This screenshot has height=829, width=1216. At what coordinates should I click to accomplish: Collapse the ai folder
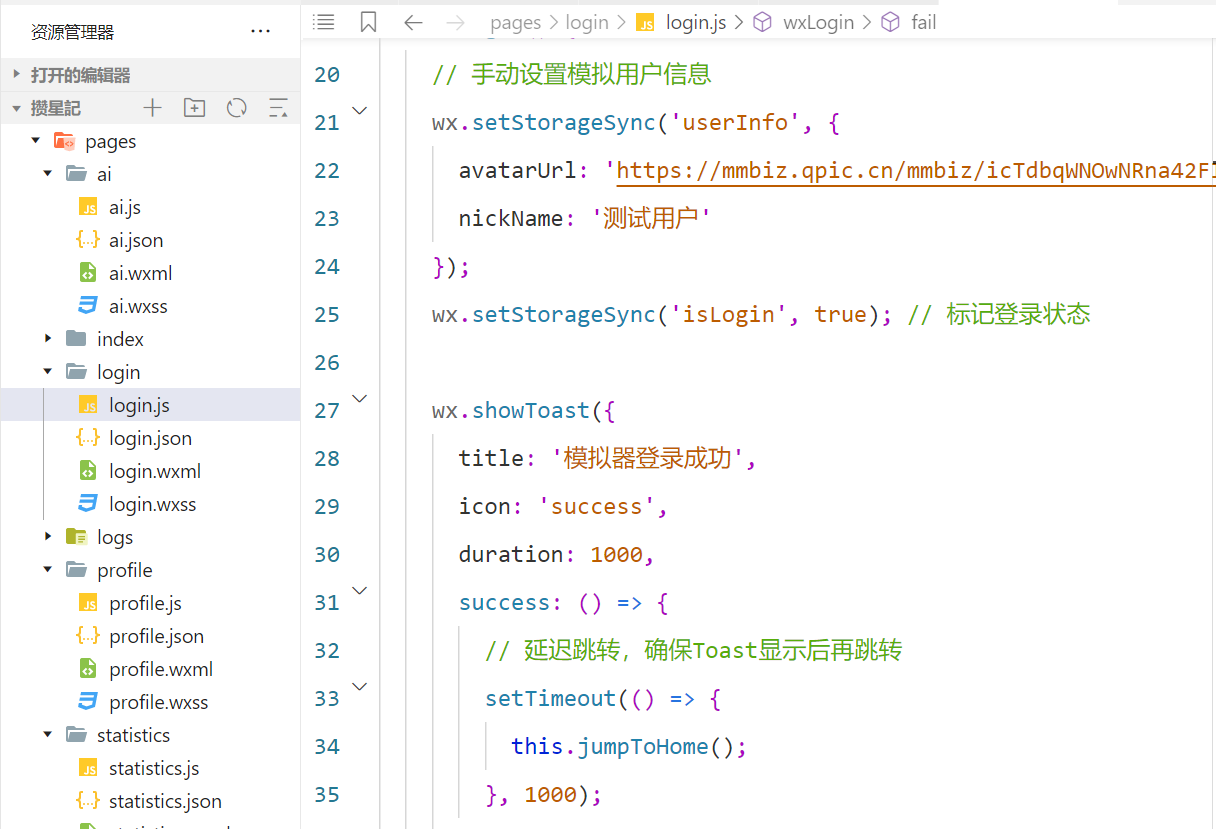pyautogui.click(x=48, y=174)
